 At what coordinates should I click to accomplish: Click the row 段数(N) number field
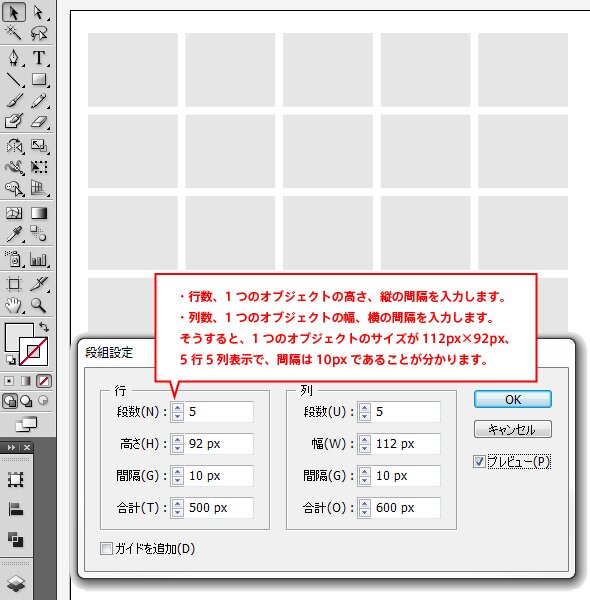pos(218,412)
